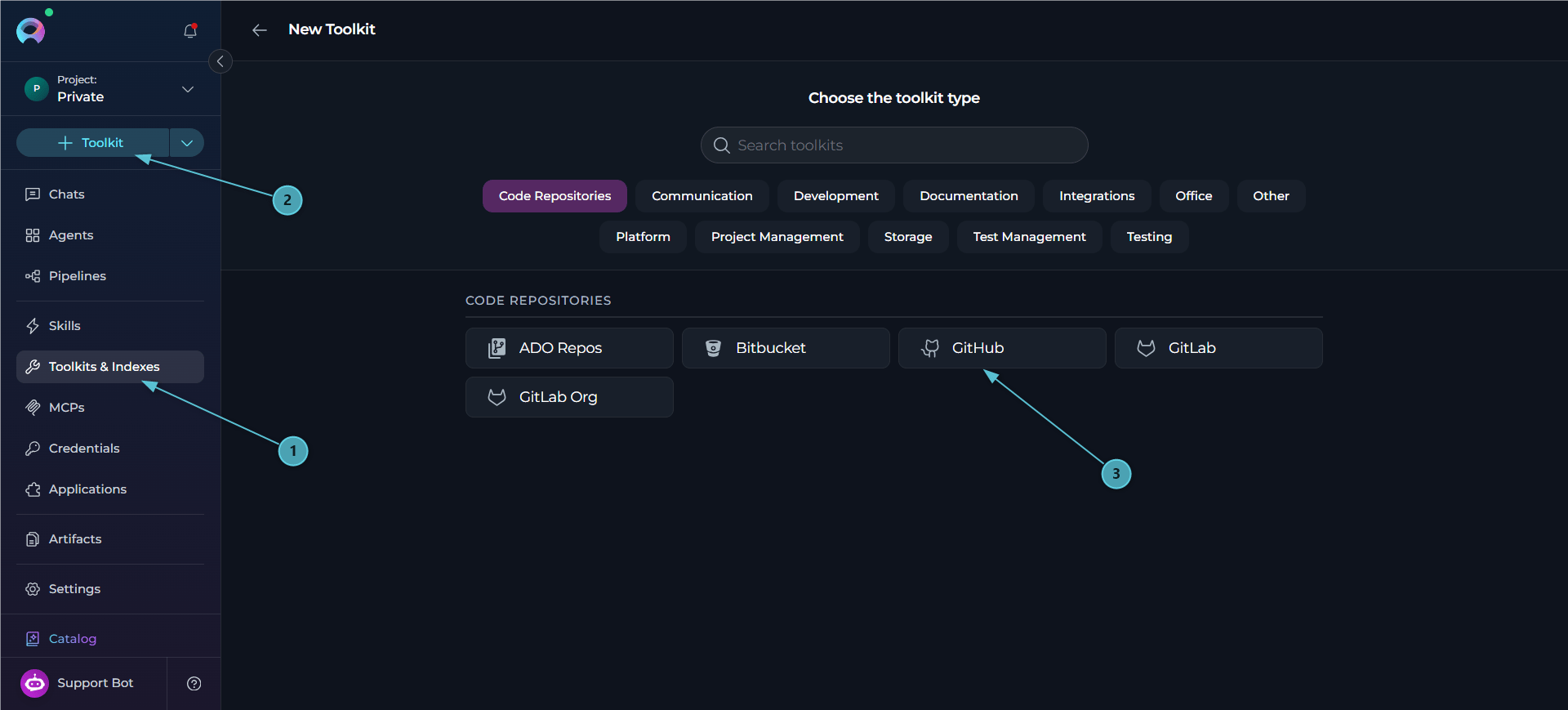Open MCPs from the sidebar
The height and width of the screenshot is (710, 1568).
pos(110,408)
